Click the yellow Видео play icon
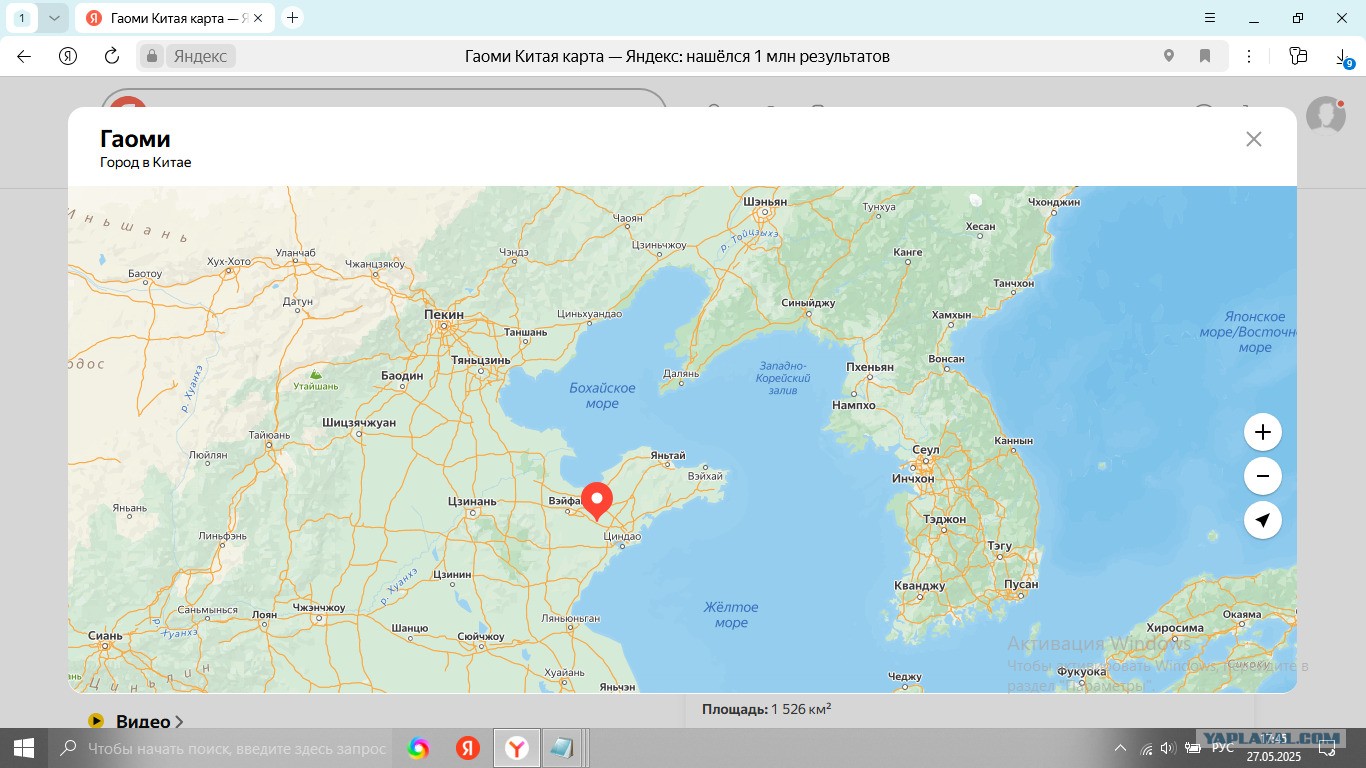Image resolution: width=1366 pixels, height=768 pixels. click(96, 721)
